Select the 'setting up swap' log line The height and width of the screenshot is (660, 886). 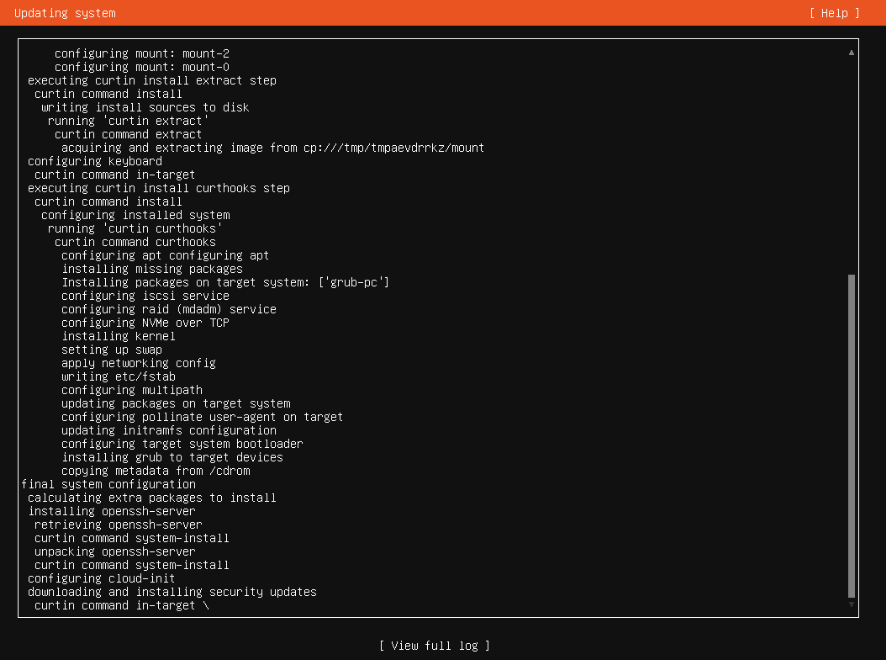111,350
